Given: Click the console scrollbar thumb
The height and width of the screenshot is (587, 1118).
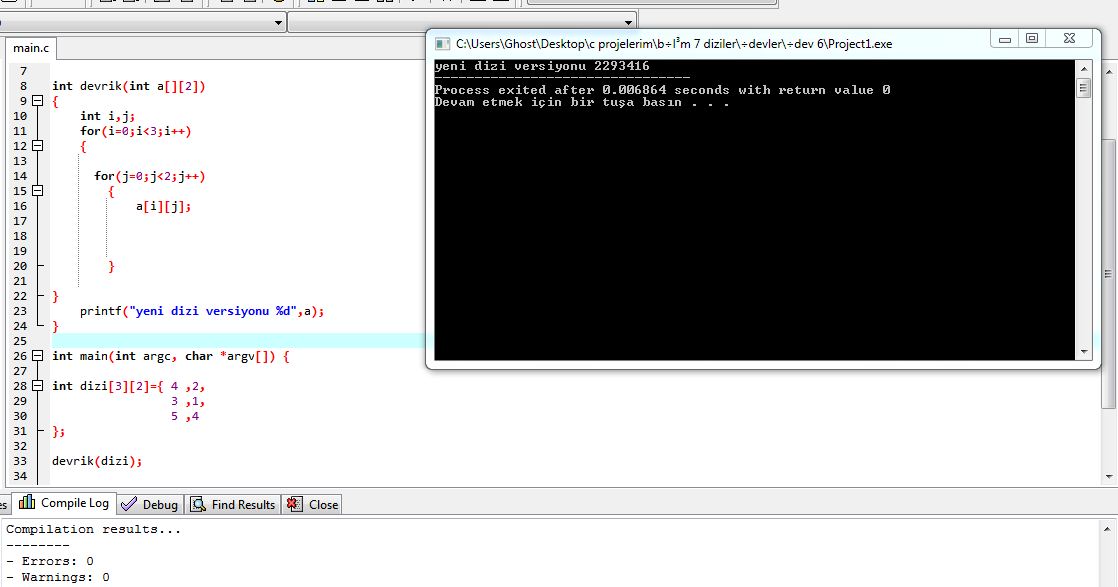Looking at the screenshot, I should (1084, 88).
